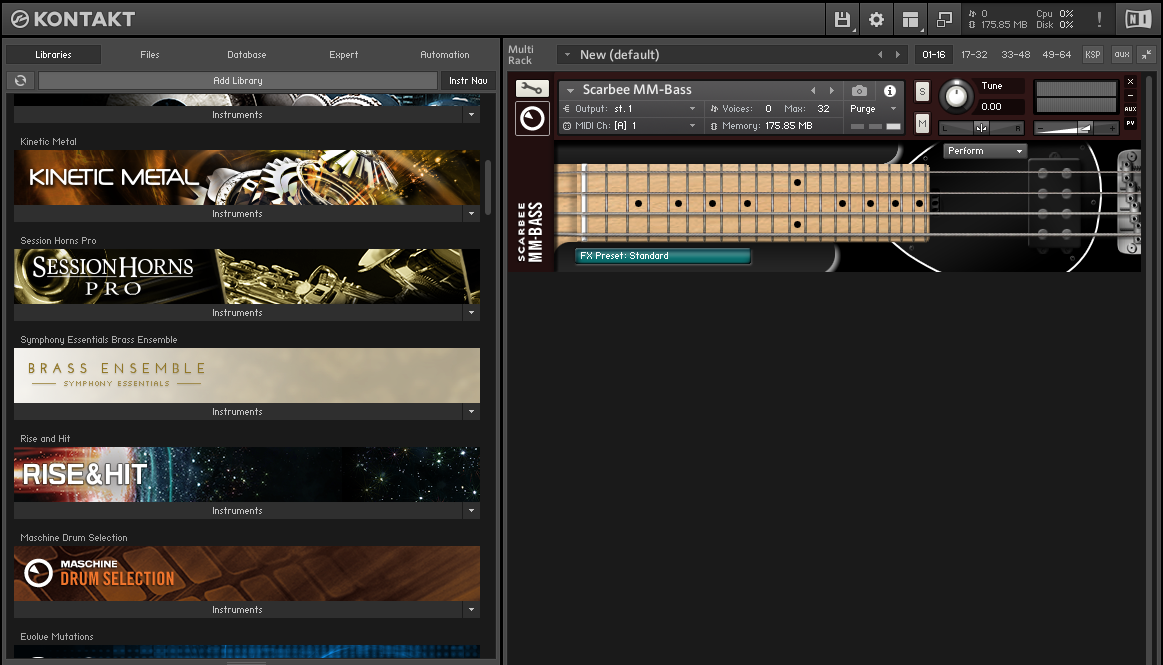Image resolution: width=1163 pixels, height=665 pixels.
Task: Remove the Scarbee MM-Bass instrument with X
Action: 1130,82
